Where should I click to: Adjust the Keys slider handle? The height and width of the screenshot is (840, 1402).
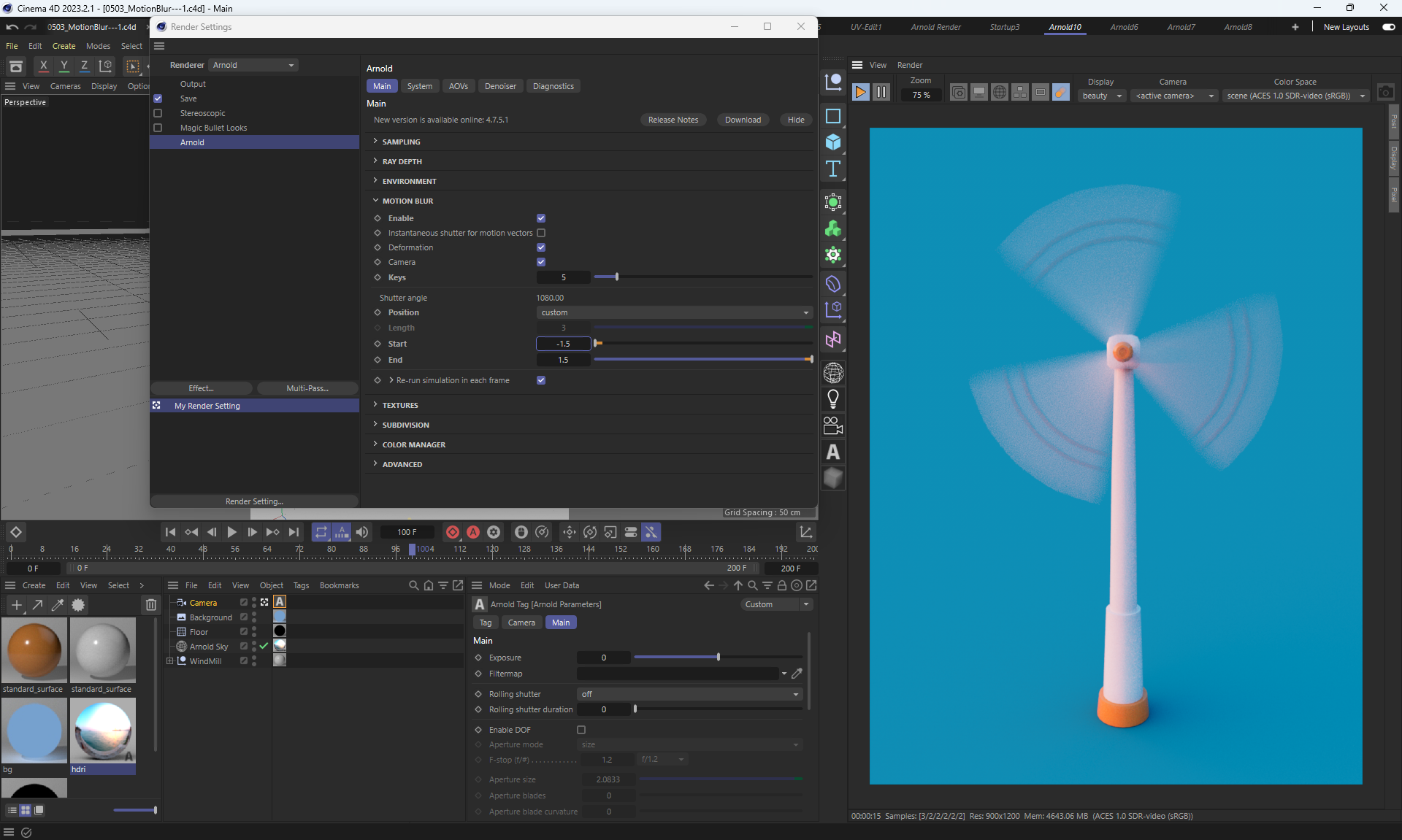pyautogui.click(x=617, y=277)
